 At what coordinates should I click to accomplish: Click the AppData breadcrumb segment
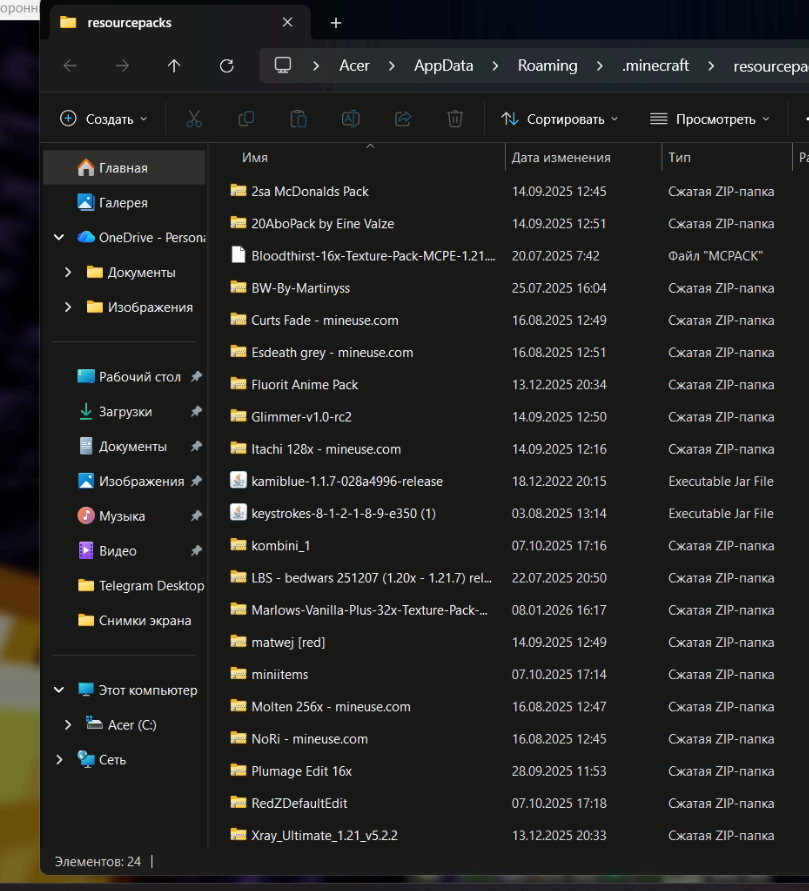point(443,66)
